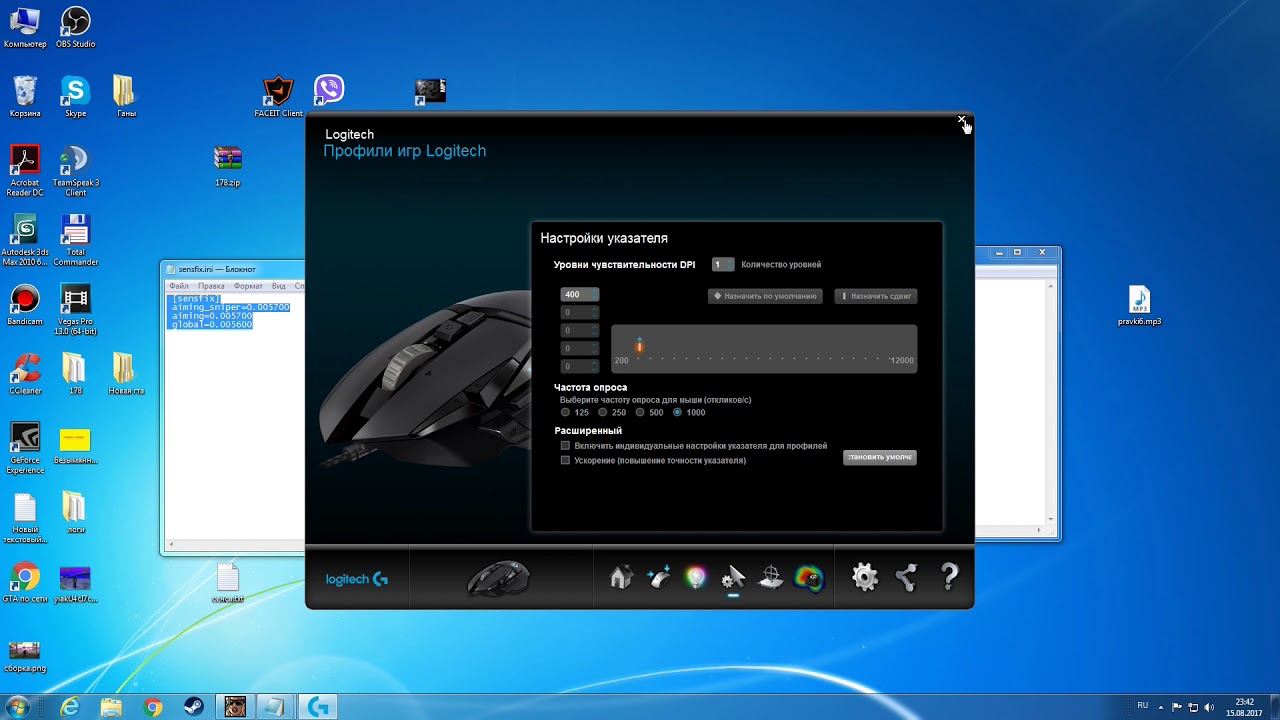Image resolution: width=1280 pixels, height=720 pixels.
Task: Open the Формат menu in Notepad
Action: pos(248,286)
